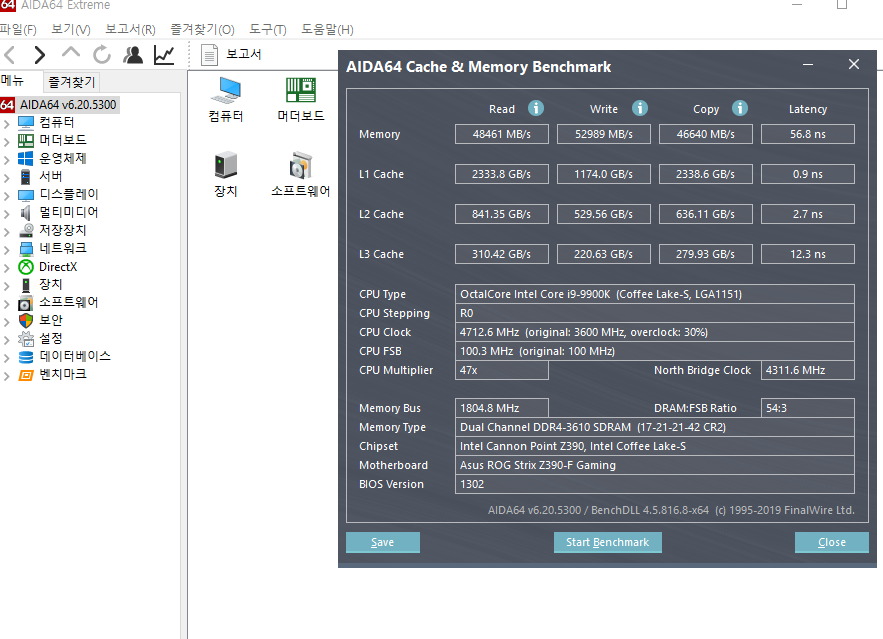Select the 벤치마크 icon in the tree
Screen dimensions: 883x639
click(26, 375)
